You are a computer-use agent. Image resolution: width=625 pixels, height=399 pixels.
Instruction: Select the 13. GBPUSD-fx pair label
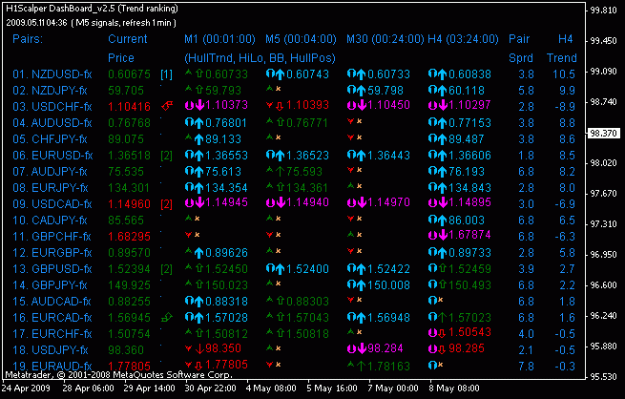point(52,269)
